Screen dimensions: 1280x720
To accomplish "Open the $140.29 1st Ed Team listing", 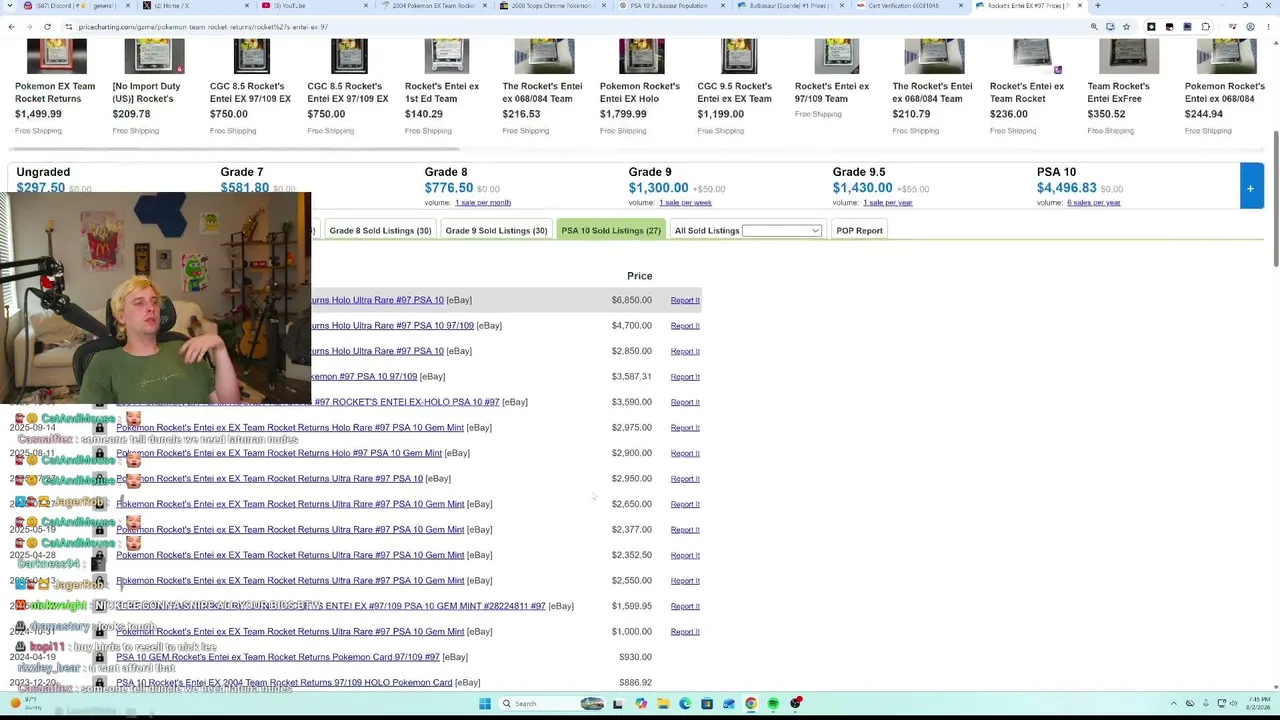I will (x=442, y=92).
